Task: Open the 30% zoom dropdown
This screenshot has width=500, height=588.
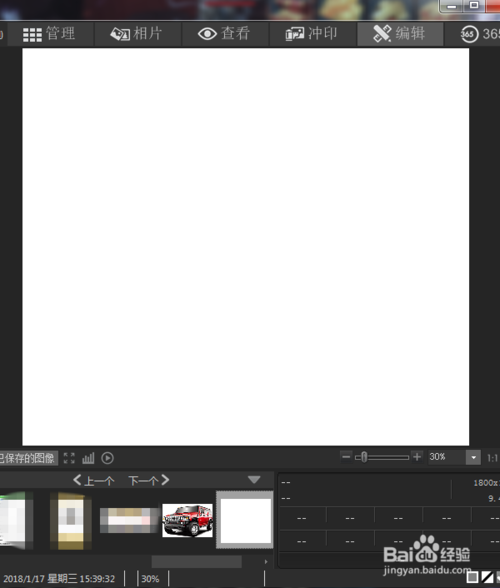Action: tap(473, 457)
